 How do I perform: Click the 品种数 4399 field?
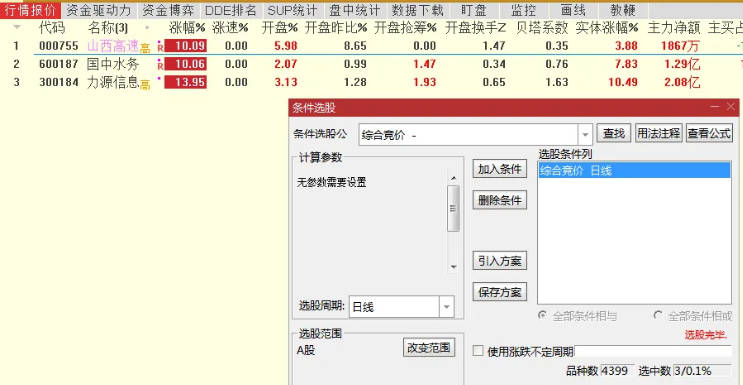(x=617, y=371)
